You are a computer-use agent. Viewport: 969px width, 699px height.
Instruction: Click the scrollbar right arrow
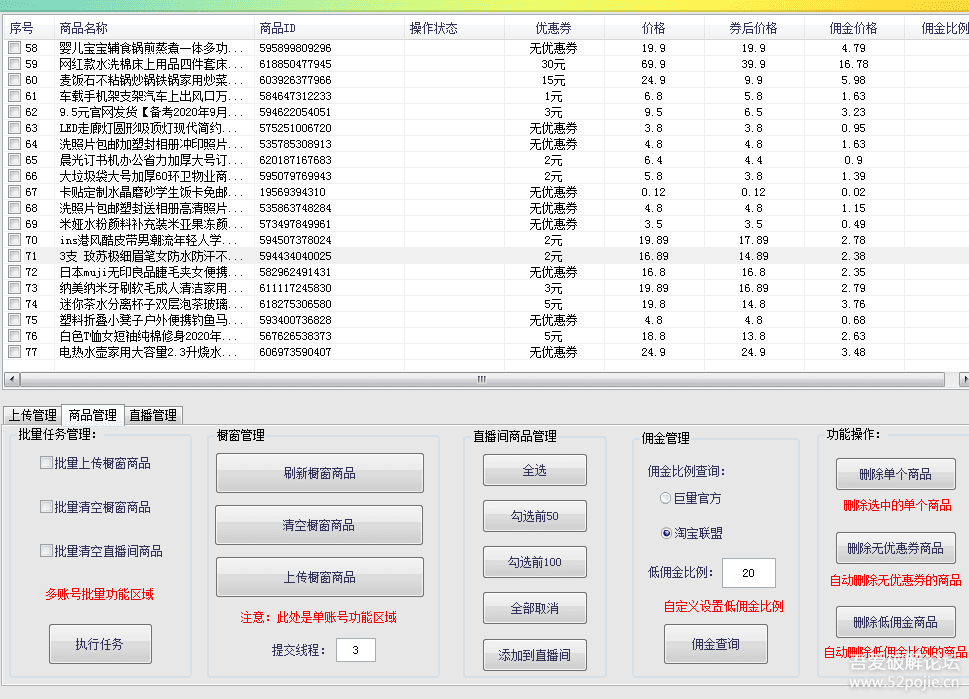963,379
